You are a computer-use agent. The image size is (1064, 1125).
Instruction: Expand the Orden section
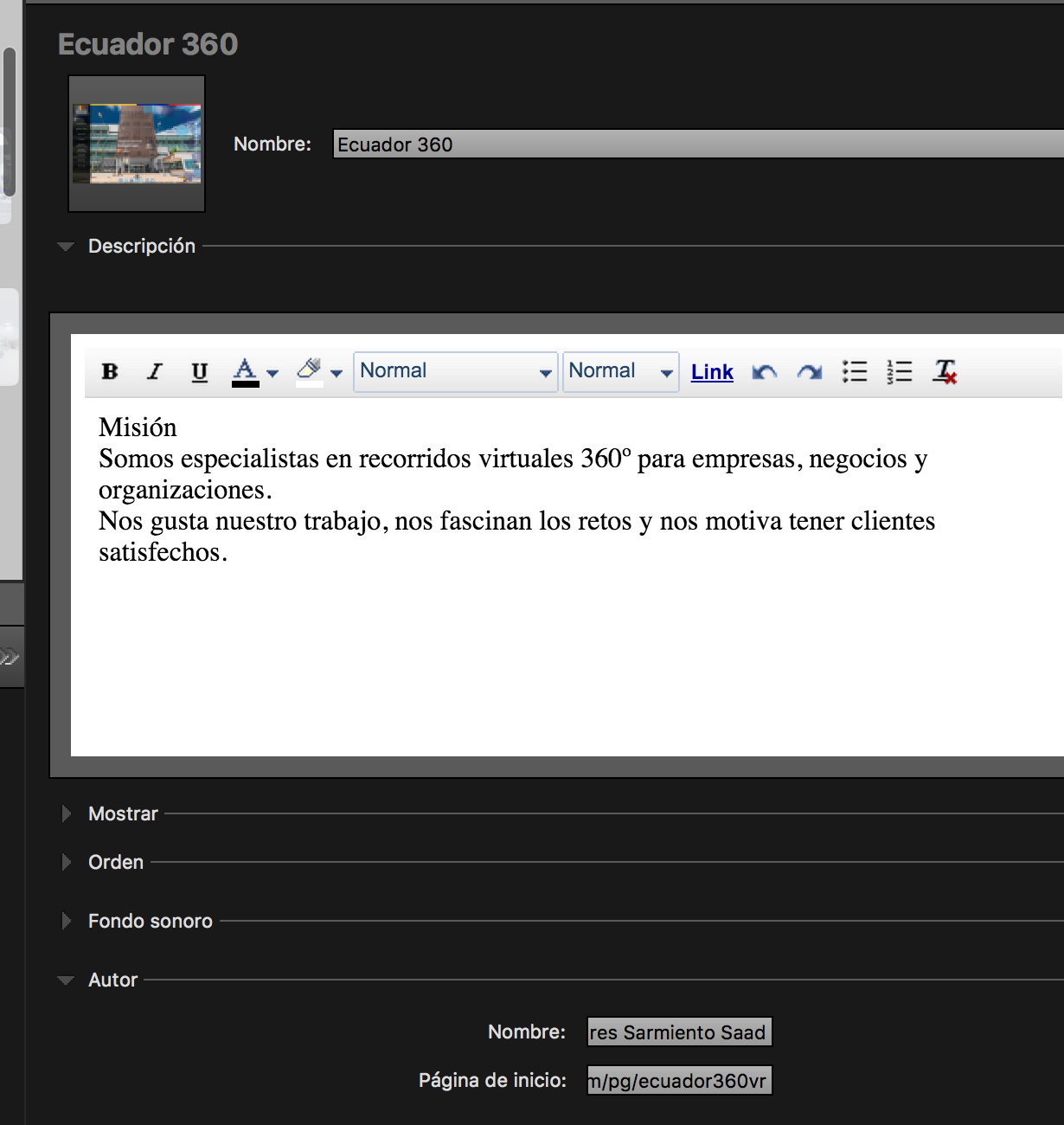[67, 862]
